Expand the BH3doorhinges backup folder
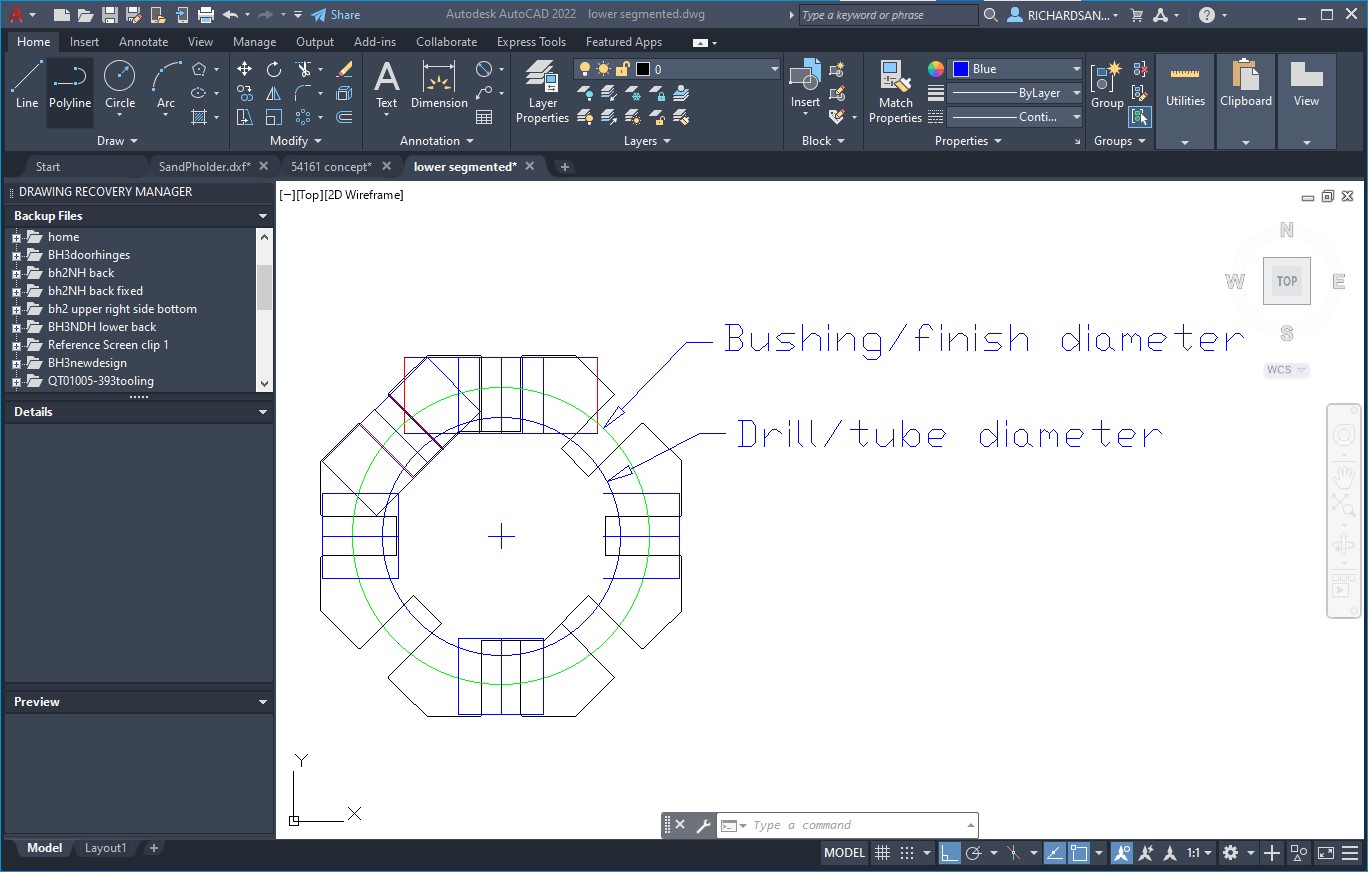This screenshot has height=872, width=1368. (16, 255)
